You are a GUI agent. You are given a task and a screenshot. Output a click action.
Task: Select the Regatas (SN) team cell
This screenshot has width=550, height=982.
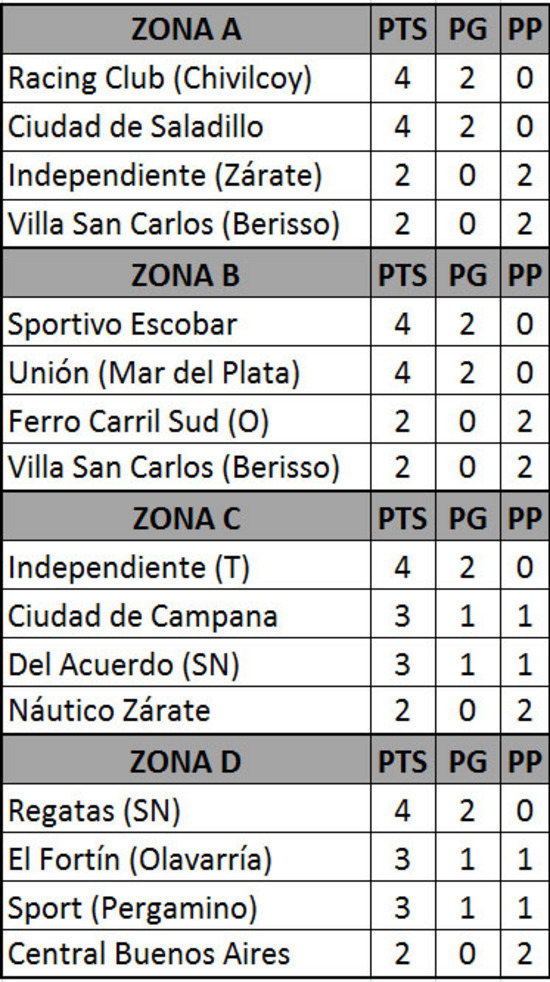186,810
